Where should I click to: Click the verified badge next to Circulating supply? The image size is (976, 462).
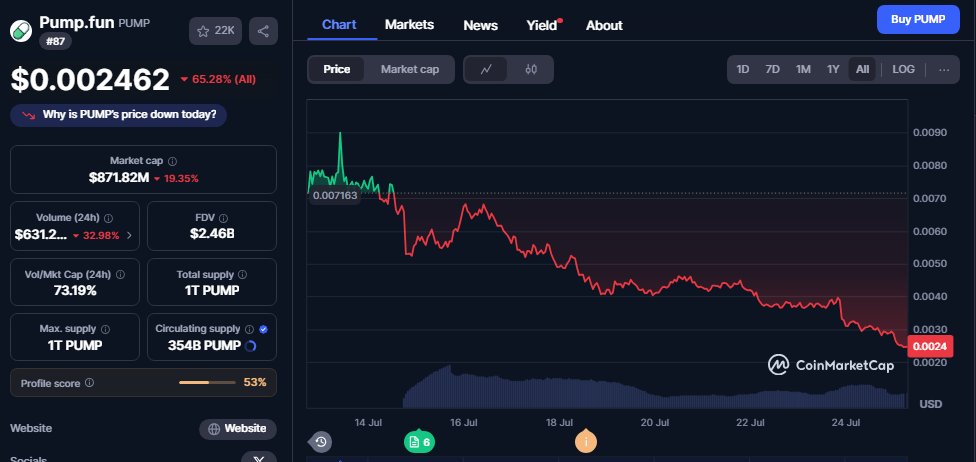263,329
